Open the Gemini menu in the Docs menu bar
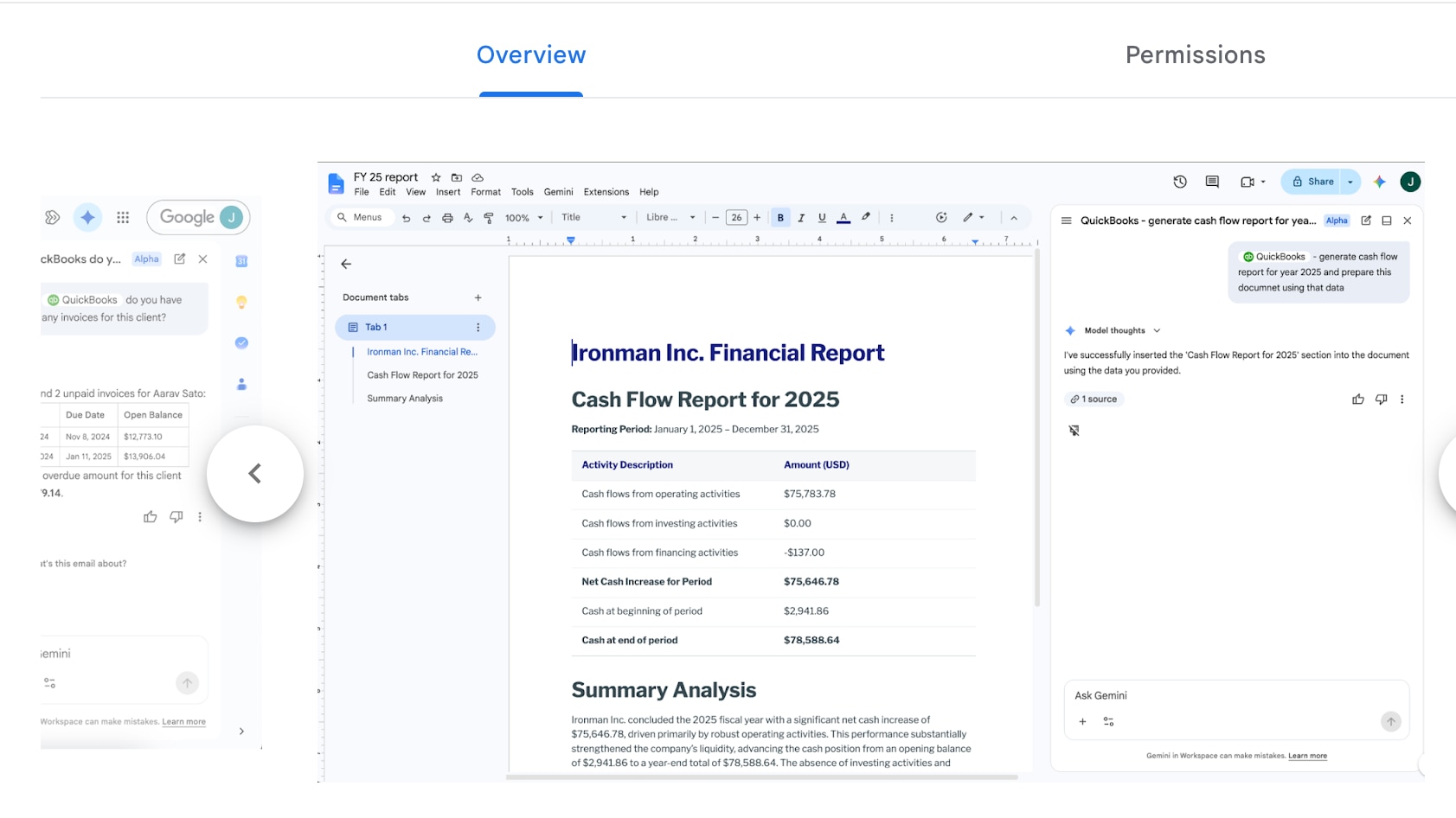This screenshot has height=818, width=1456. (558, 192)
